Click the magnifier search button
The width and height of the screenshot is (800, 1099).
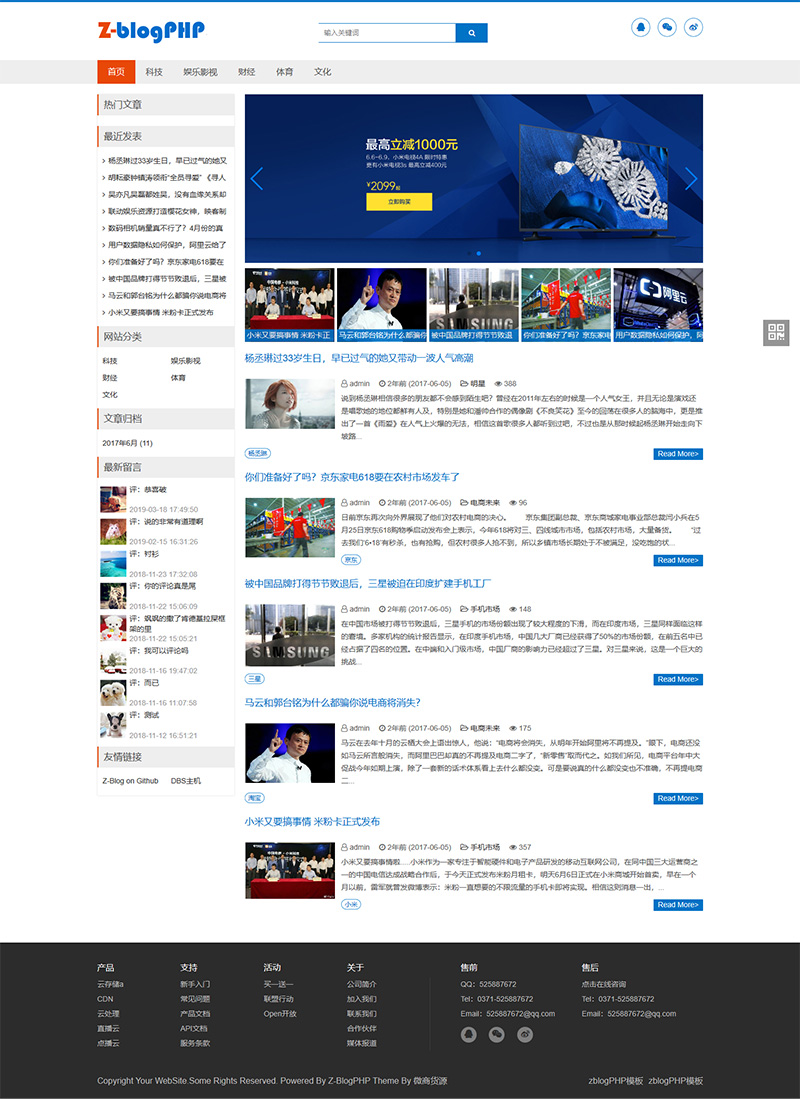coord(471,33)
